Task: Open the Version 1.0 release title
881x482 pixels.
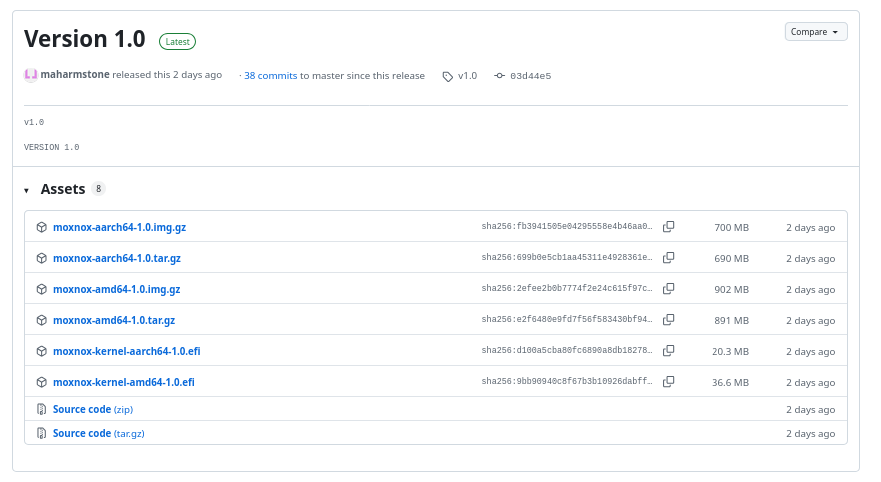Action: [85, 39]
